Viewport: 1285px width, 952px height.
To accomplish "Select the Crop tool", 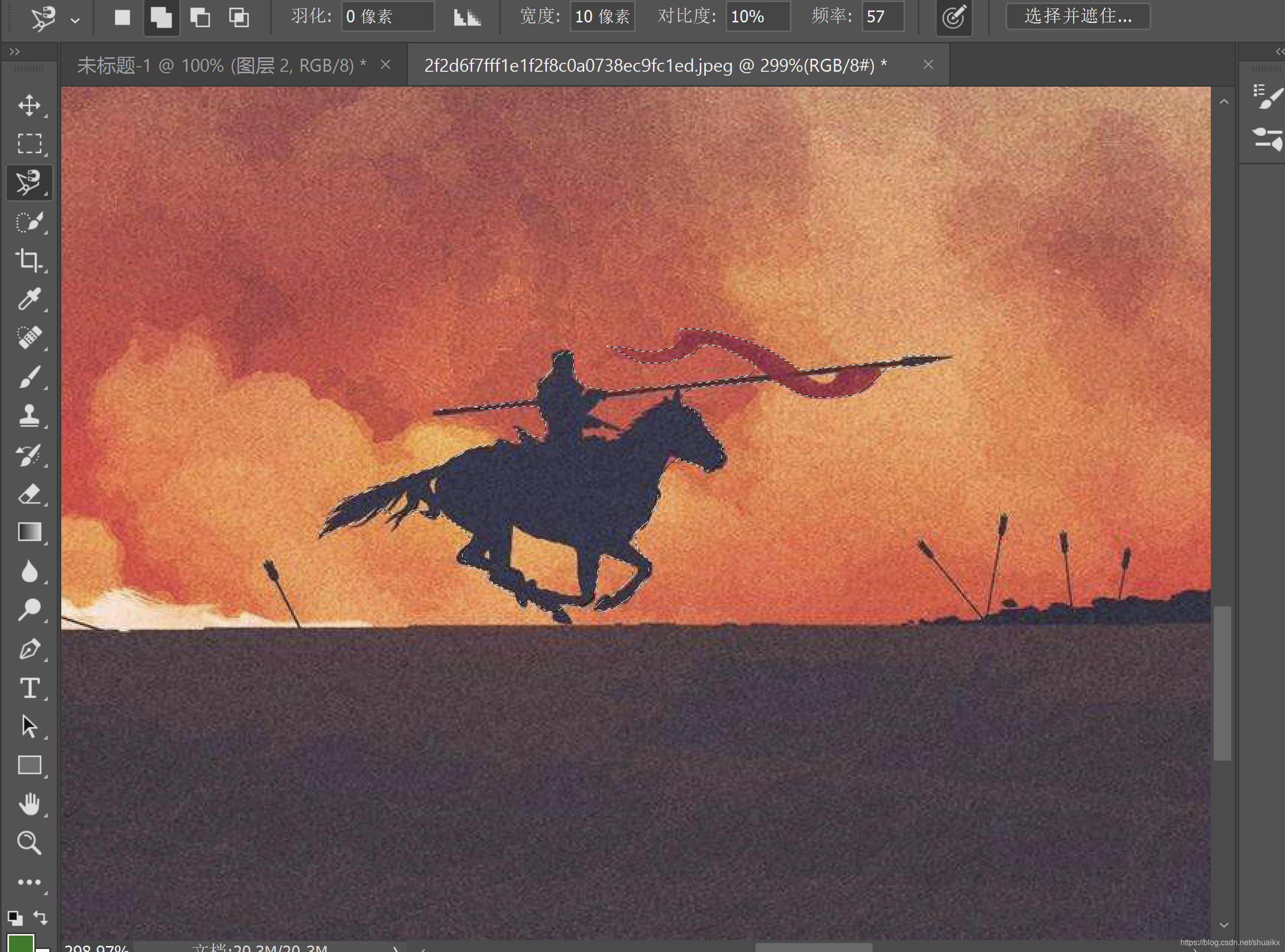I will 29,260.
